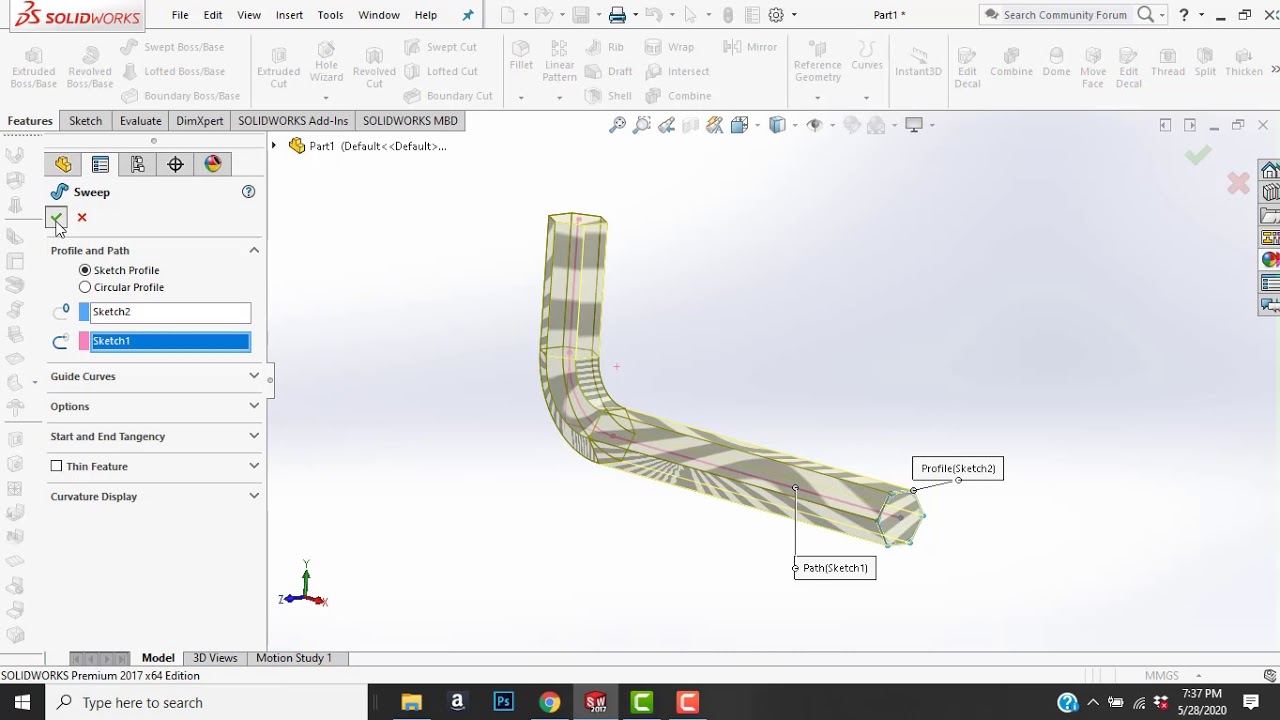
Task: Collapse the Profile and Path section
Action: tap(254, 250)
